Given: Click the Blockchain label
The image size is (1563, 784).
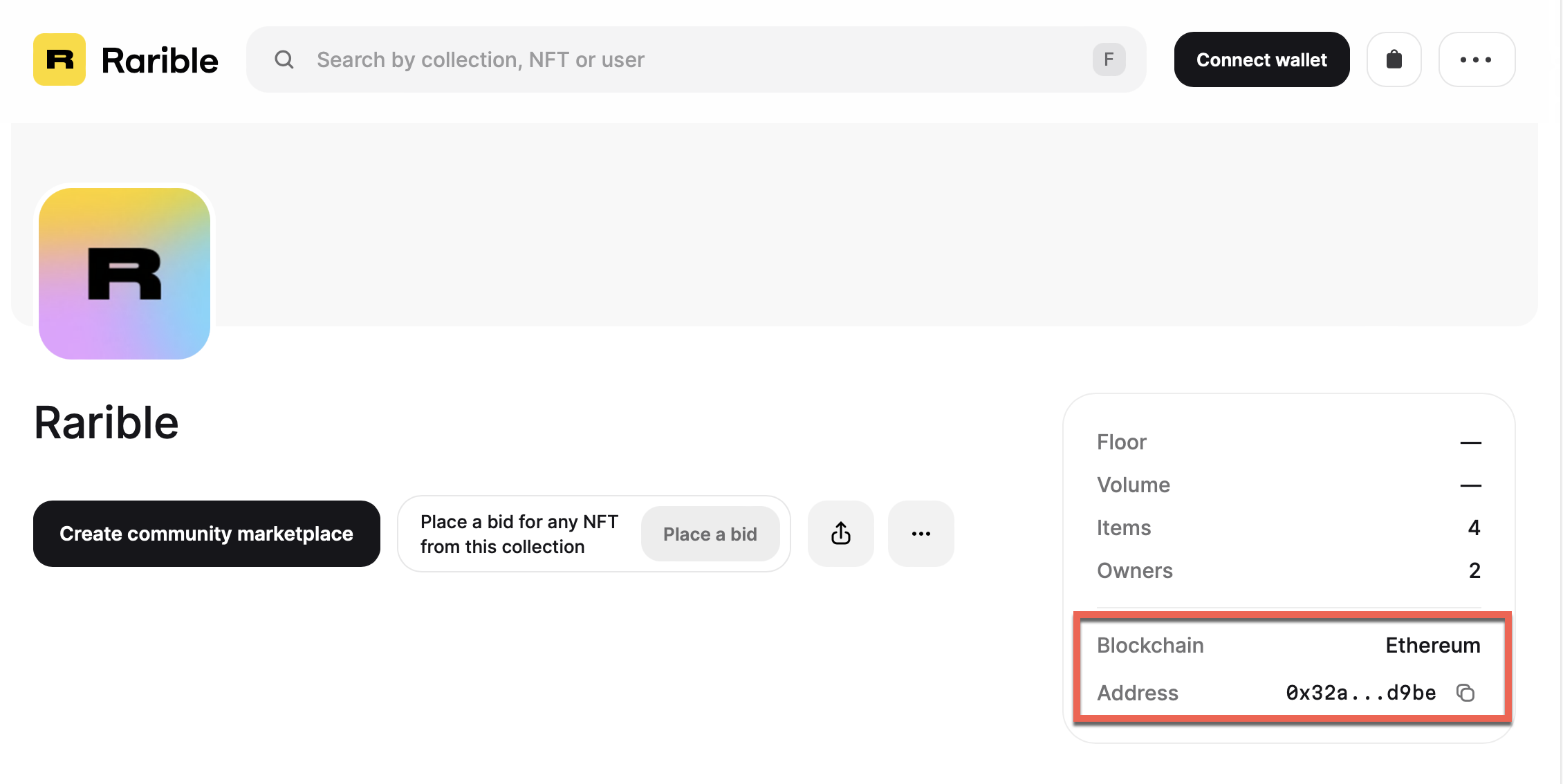Looking at the screenshot, I should (1150, 645).
